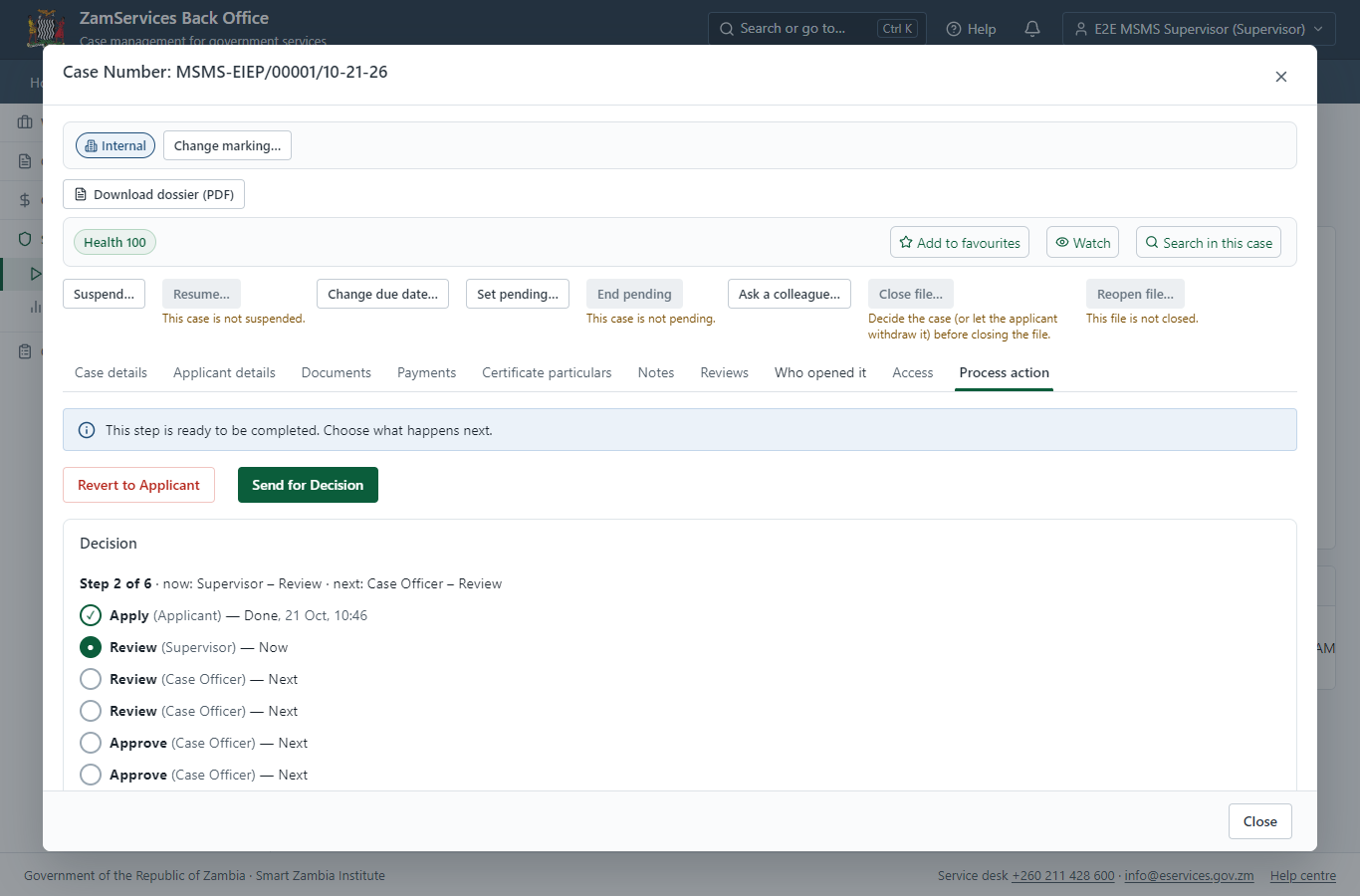Screen dimensions: 1360x896
Task: Click the shield icon in the background sidebar
Action: (x=25, y=239)
